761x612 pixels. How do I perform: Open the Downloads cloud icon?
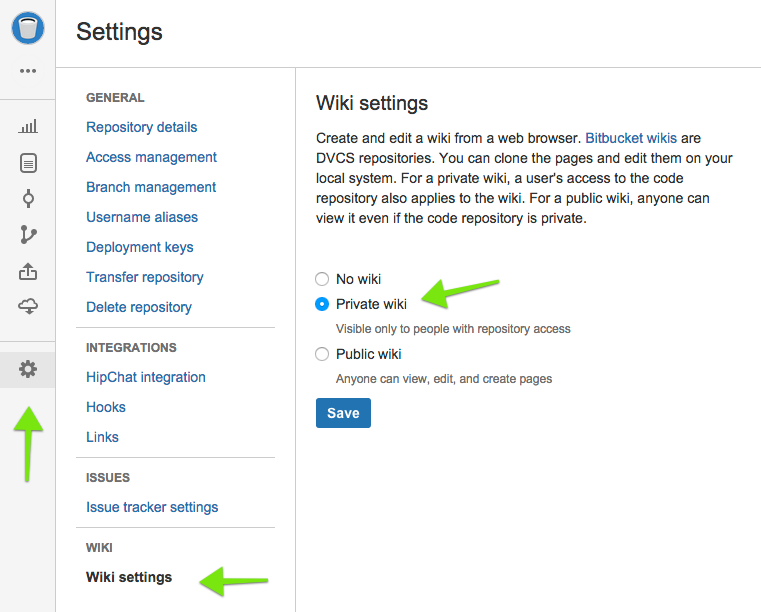[x=28, y=307]
